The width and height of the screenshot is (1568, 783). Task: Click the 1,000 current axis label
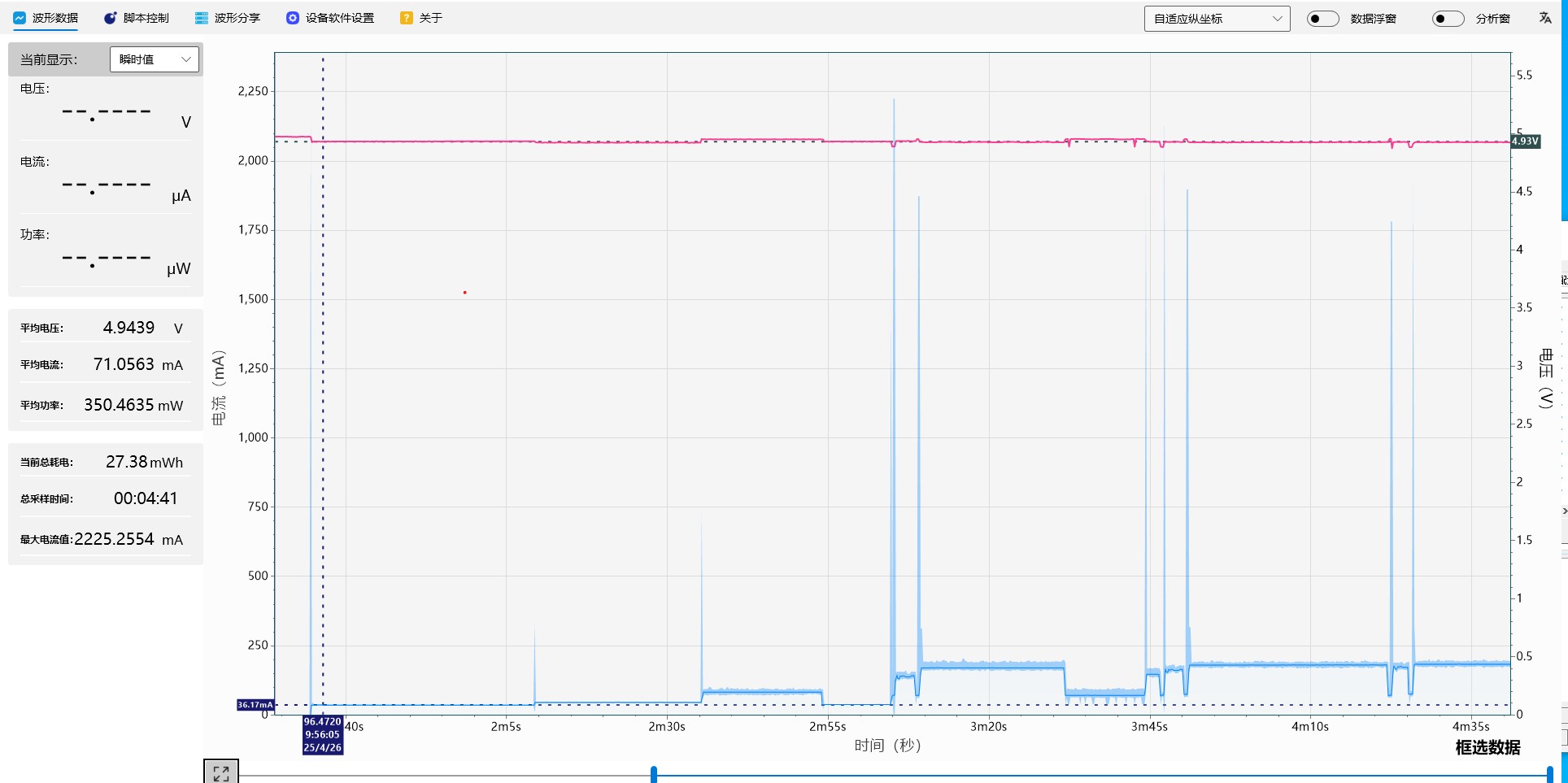(x=253, y=437)
